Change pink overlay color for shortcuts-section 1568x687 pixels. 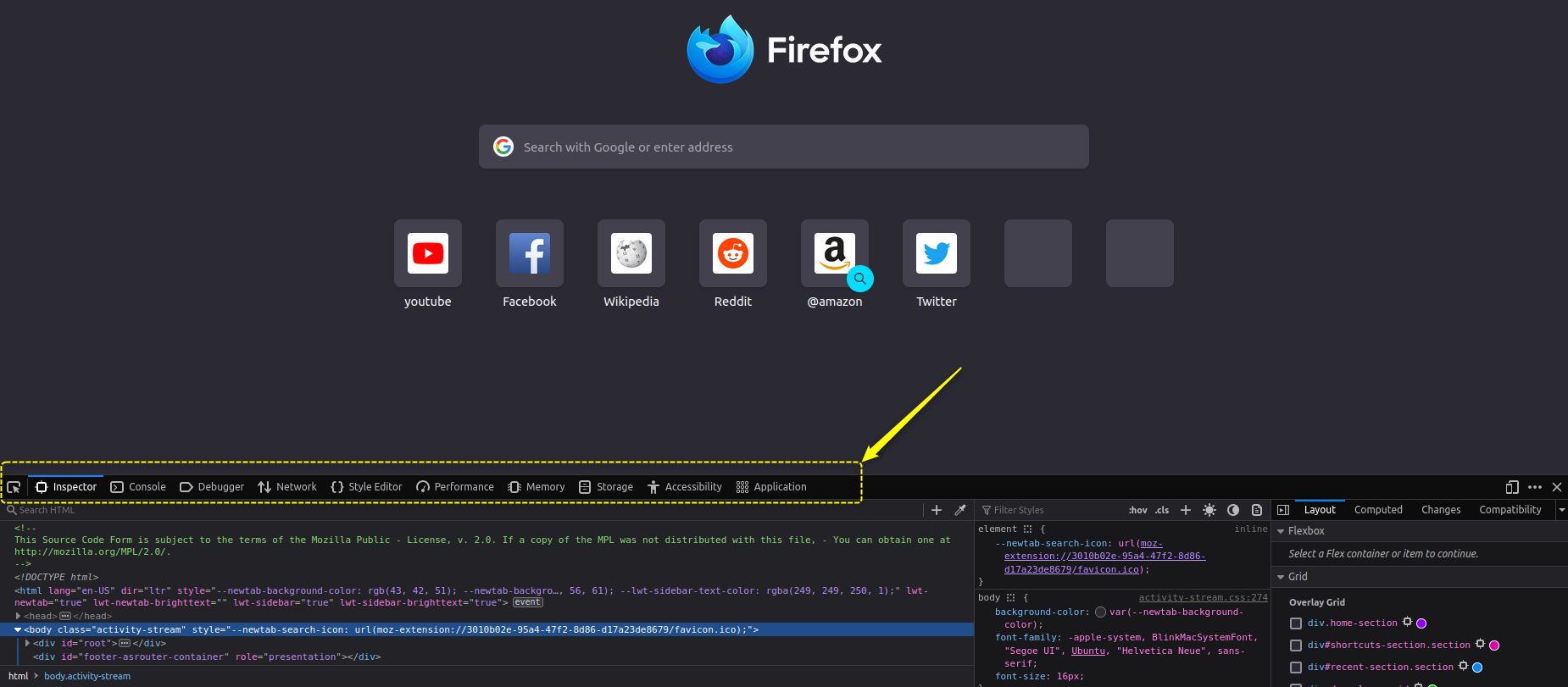[1494, 645]
